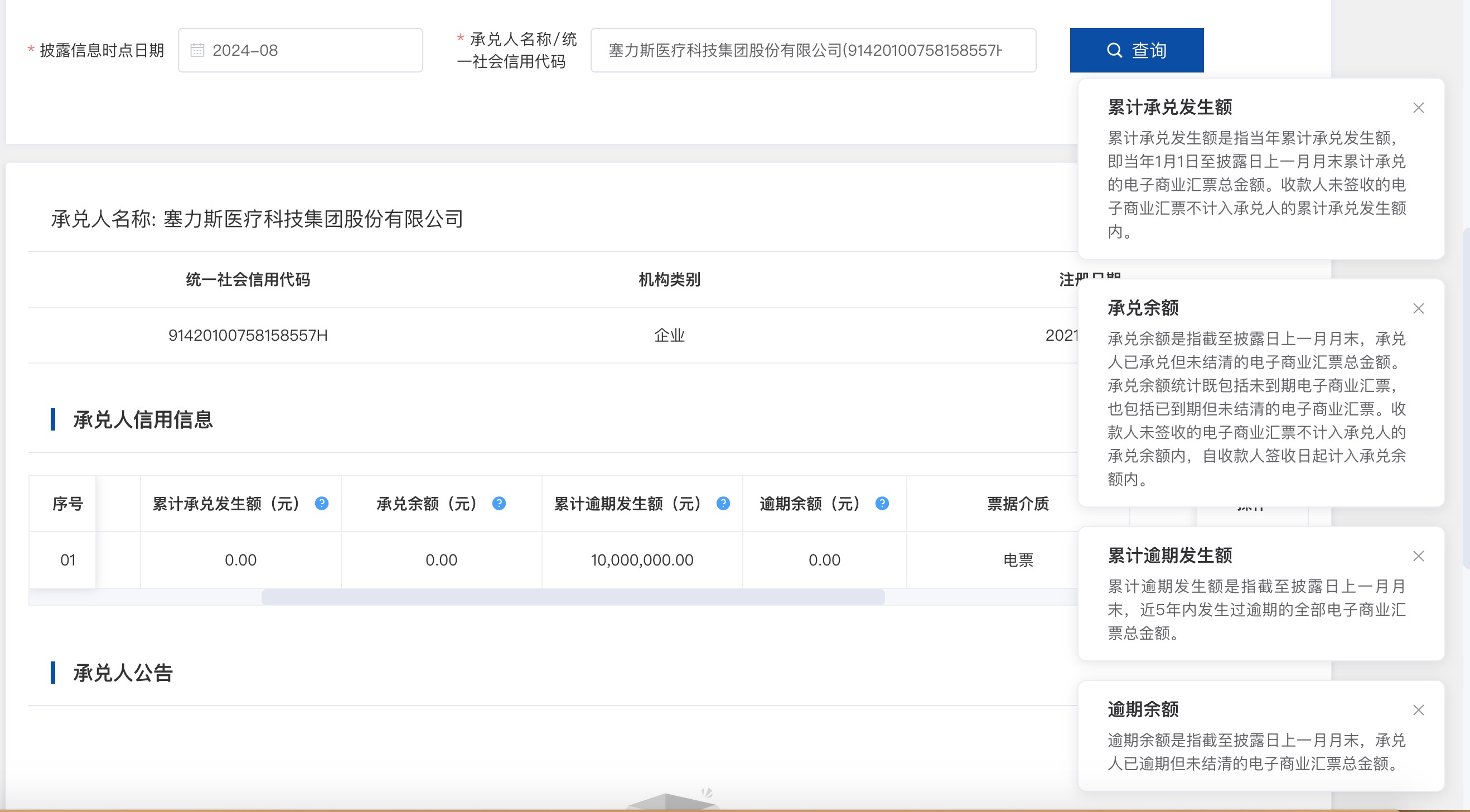1470x812 pixels.
Task: Select the 序号 column header
Action: 67,504
